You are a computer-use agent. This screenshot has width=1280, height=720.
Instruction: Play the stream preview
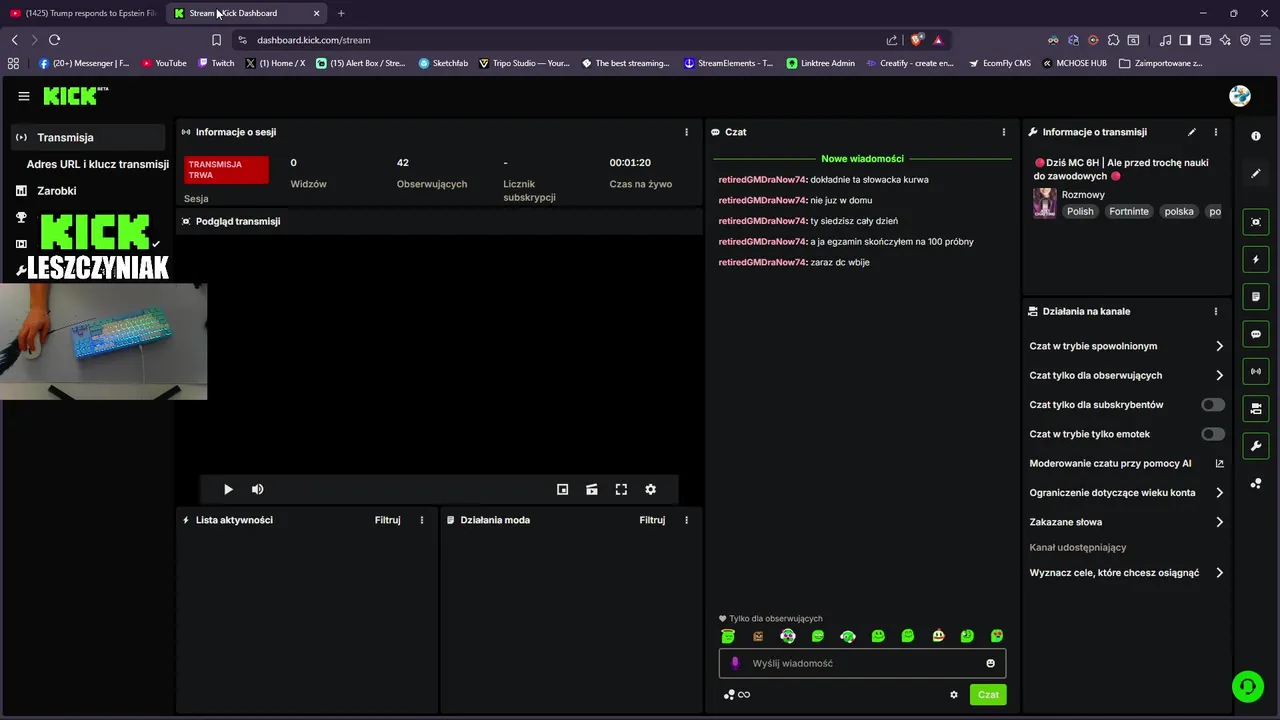(228, 489)
